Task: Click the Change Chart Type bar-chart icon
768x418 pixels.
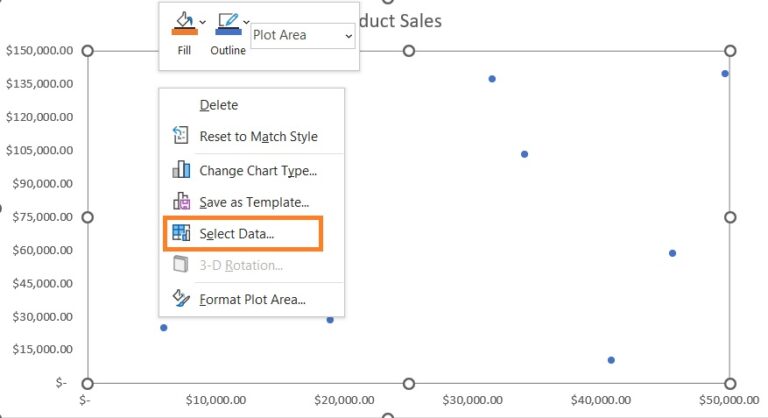Action: tap(181, 170)
